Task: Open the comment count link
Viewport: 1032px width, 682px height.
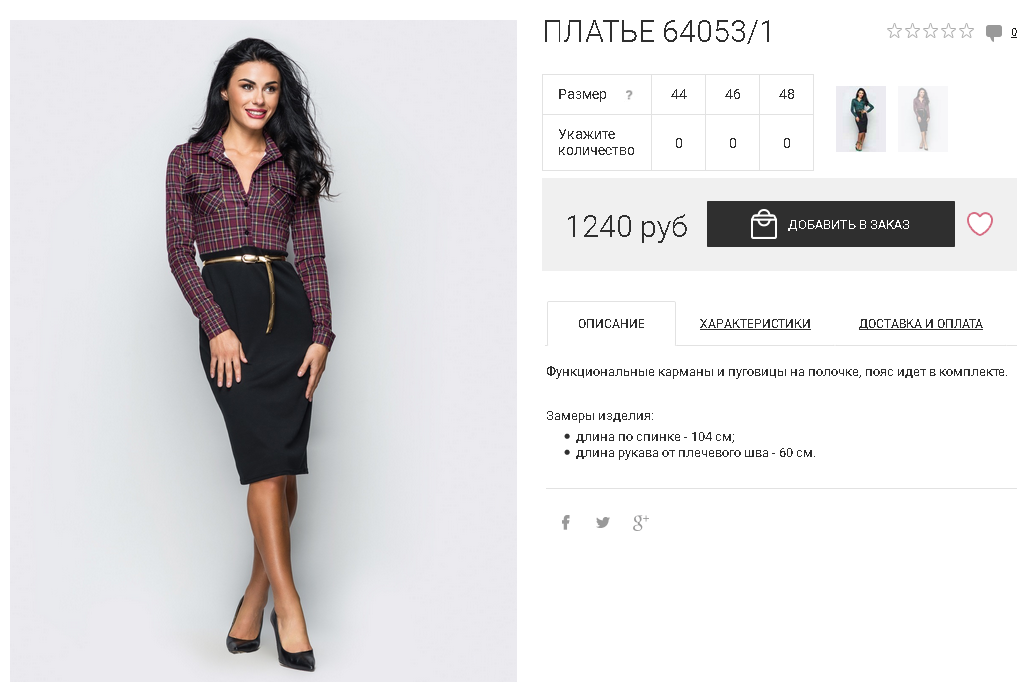Action: 1014,32
